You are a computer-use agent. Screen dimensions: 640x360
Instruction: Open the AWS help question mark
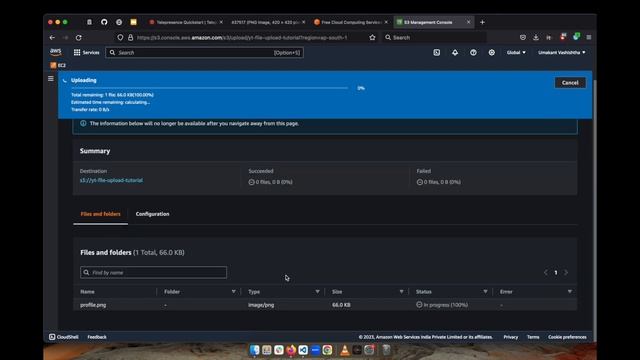tap(473, 53)
